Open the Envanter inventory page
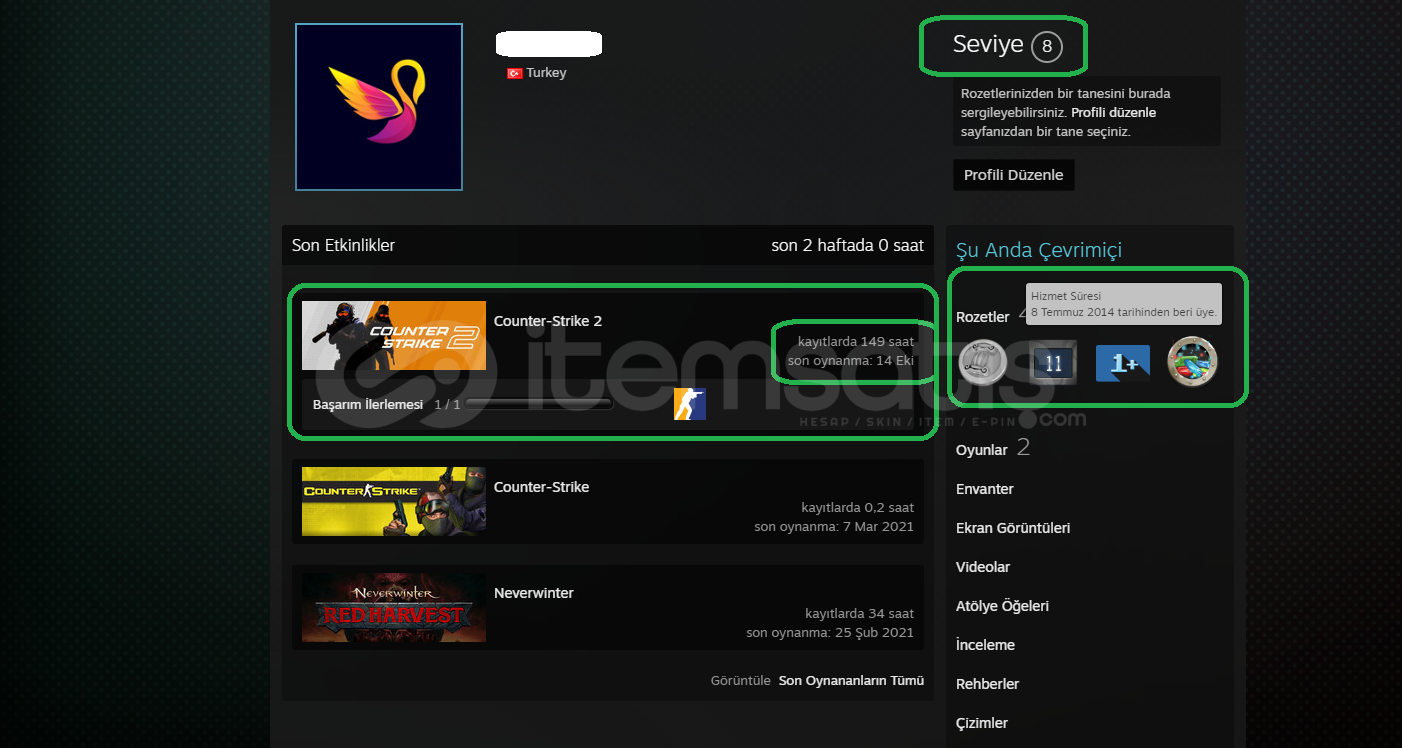This screenshot has width=1402, height=748. 985,489
